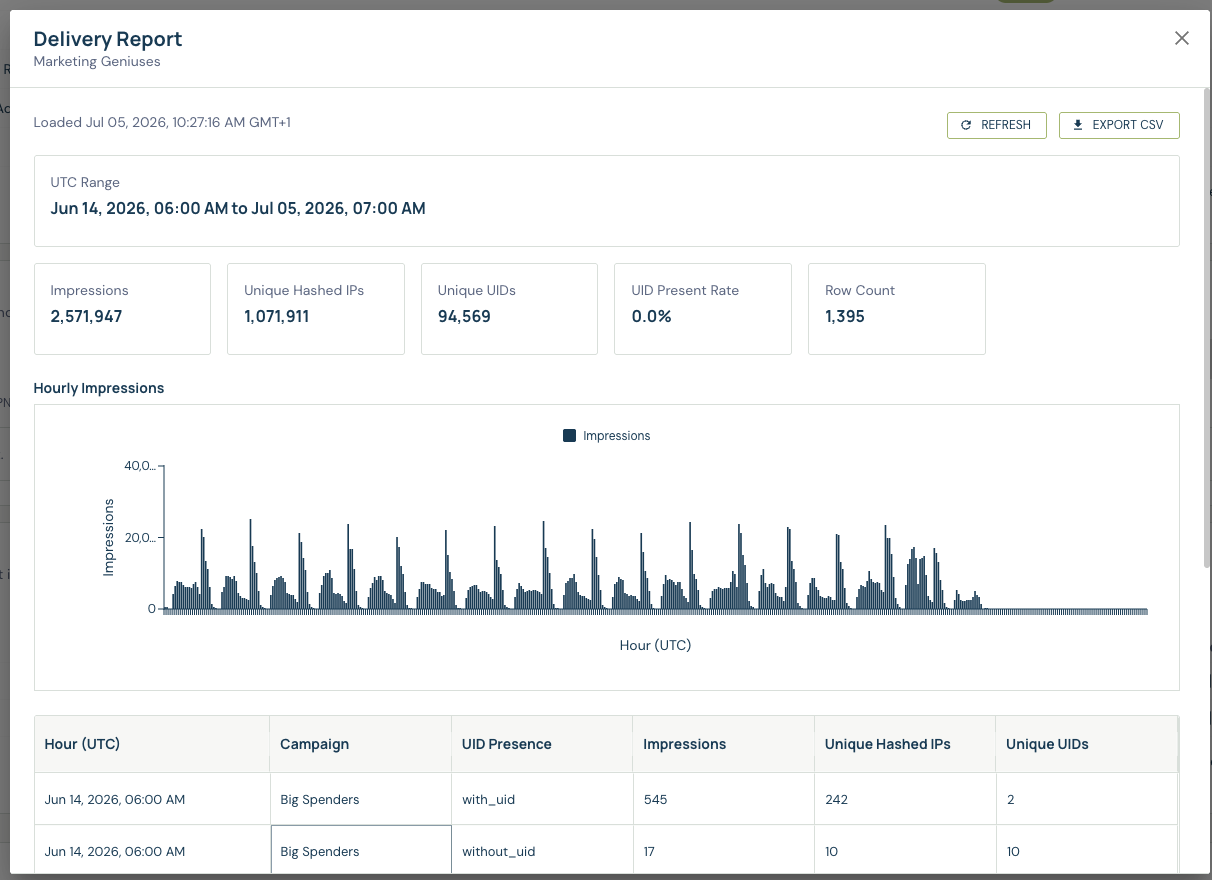
Task: Click the Impressions legend label
Action: coord(616,436)
